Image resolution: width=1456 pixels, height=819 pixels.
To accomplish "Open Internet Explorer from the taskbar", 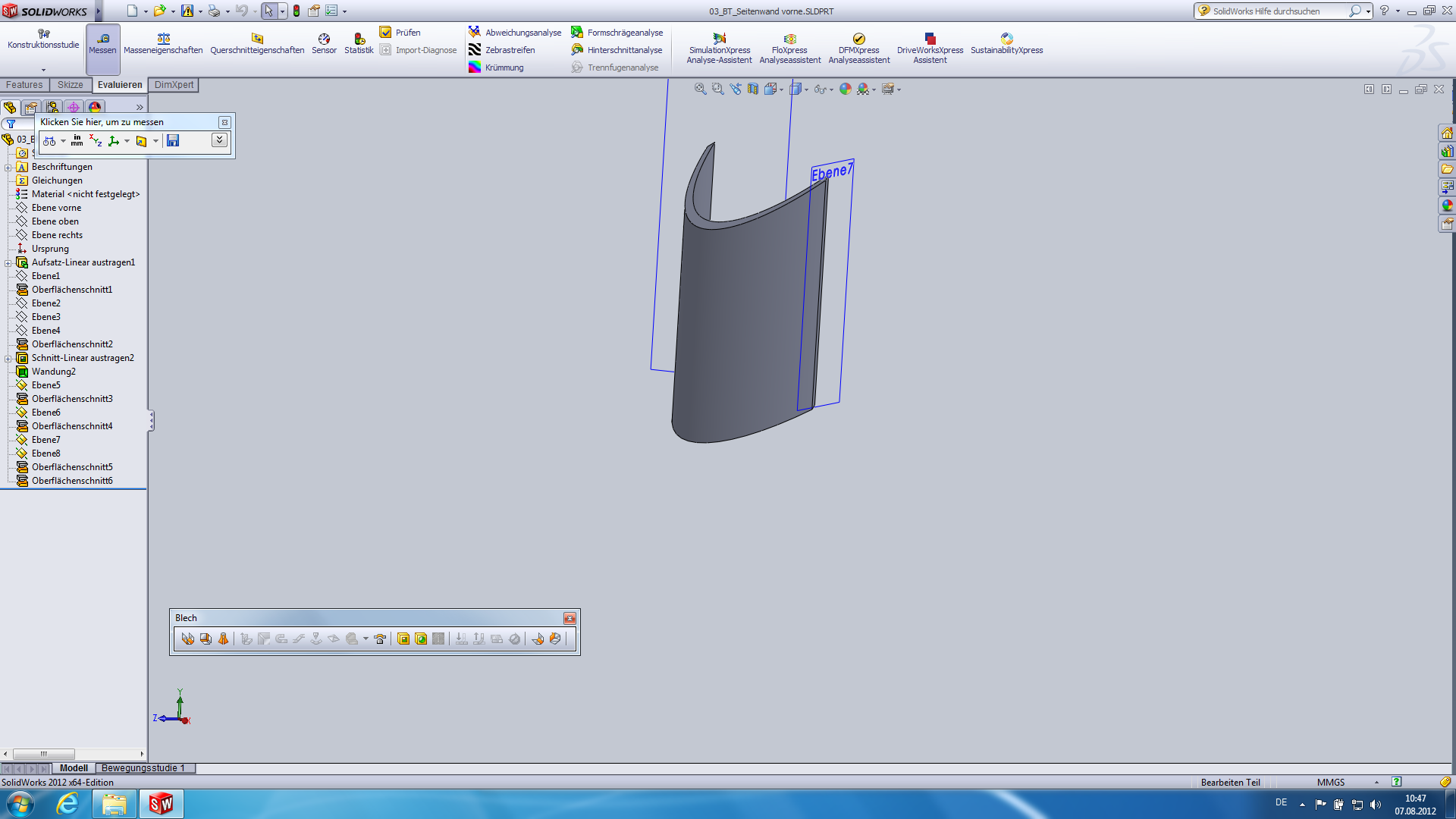I will (x=67, y=804).
